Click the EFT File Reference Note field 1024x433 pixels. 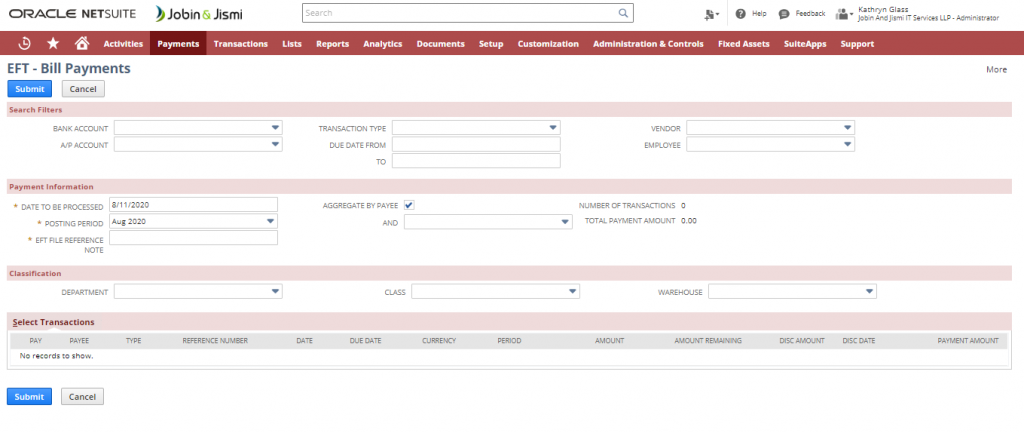193,238
